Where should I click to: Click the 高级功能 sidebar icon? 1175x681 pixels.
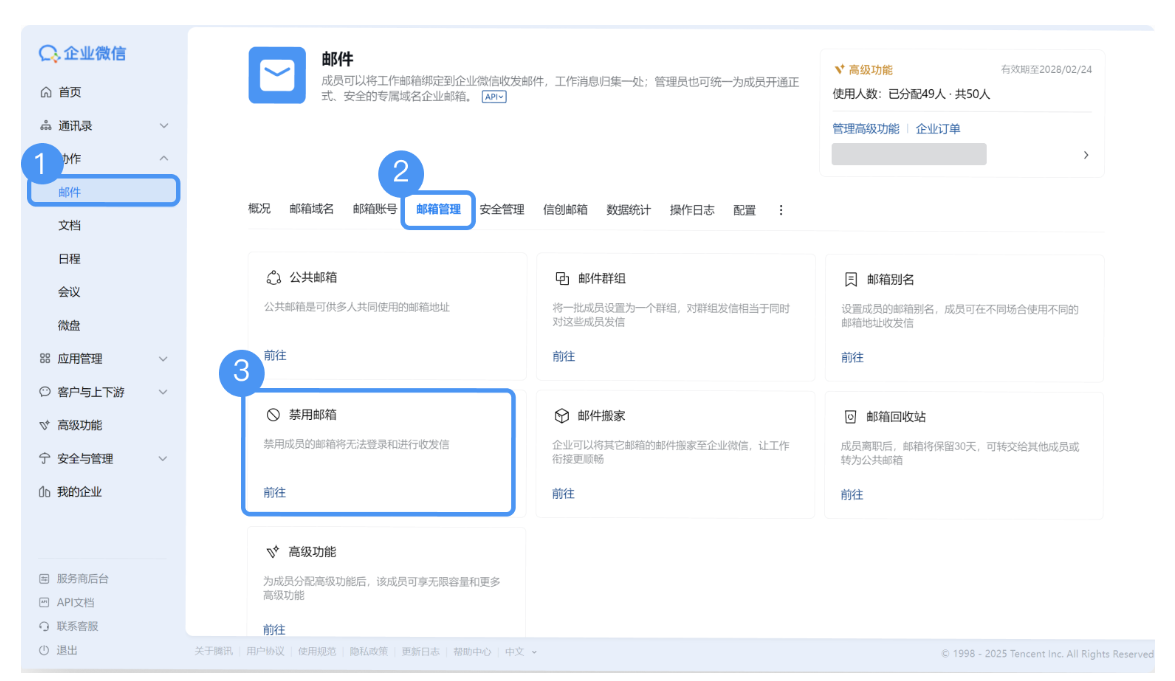click(x=45, y=425)
